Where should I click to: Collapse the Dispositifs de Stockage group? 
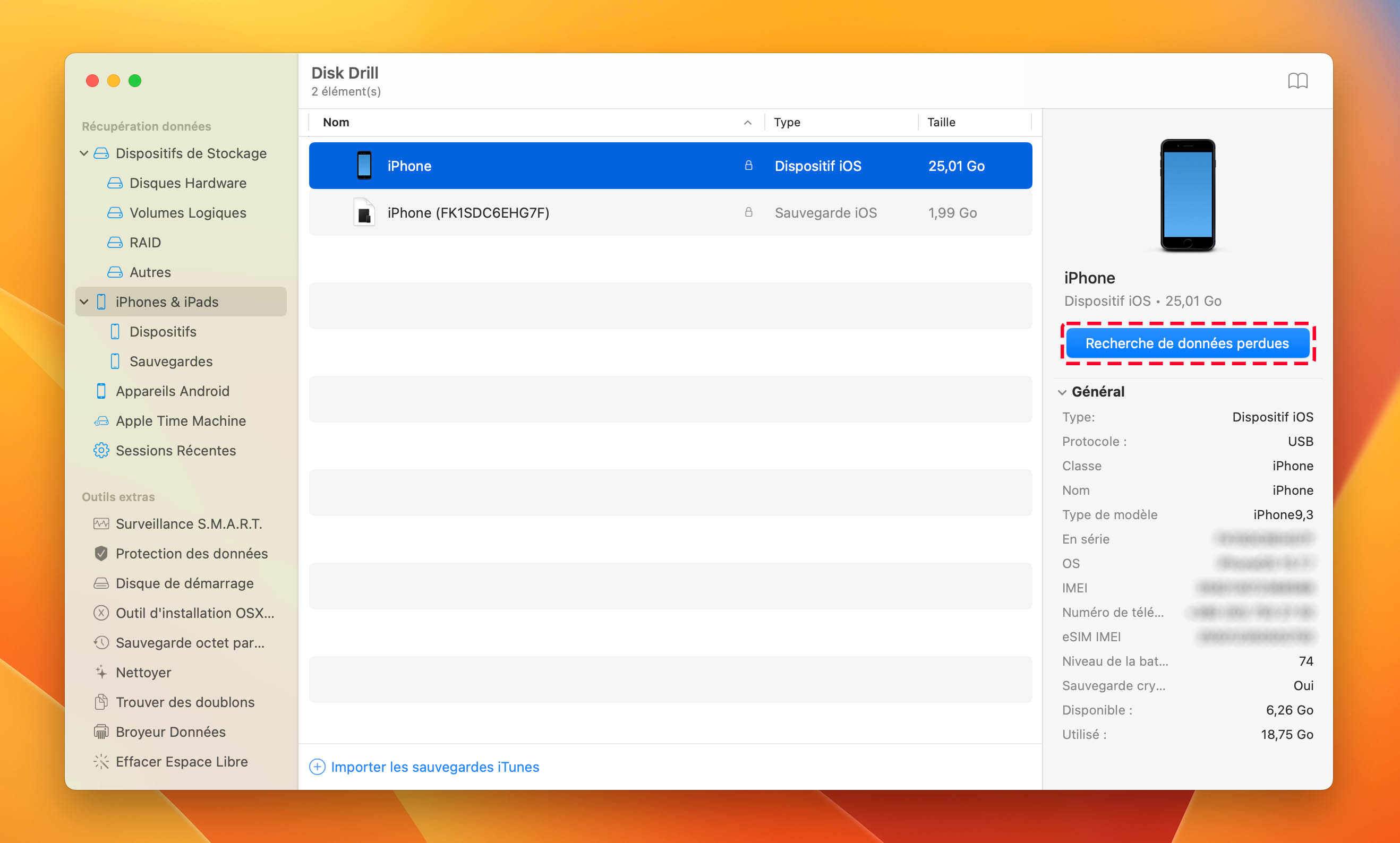[x=84, y=153]
